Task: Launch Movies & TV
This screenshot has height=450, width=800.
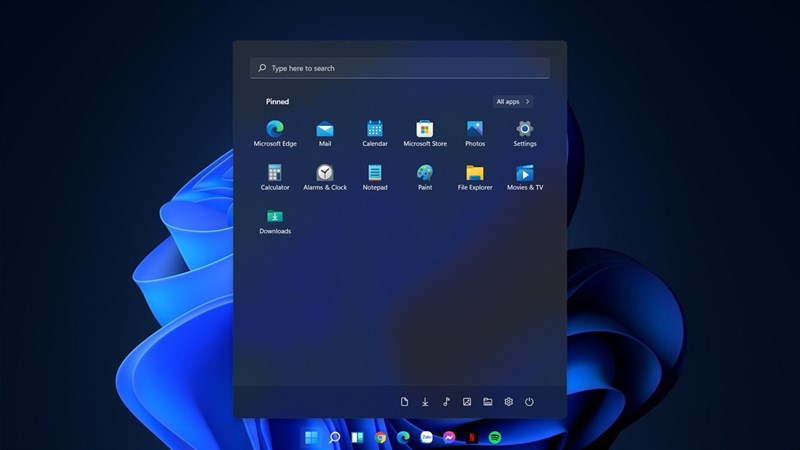Action: click(x=525, y=177)
